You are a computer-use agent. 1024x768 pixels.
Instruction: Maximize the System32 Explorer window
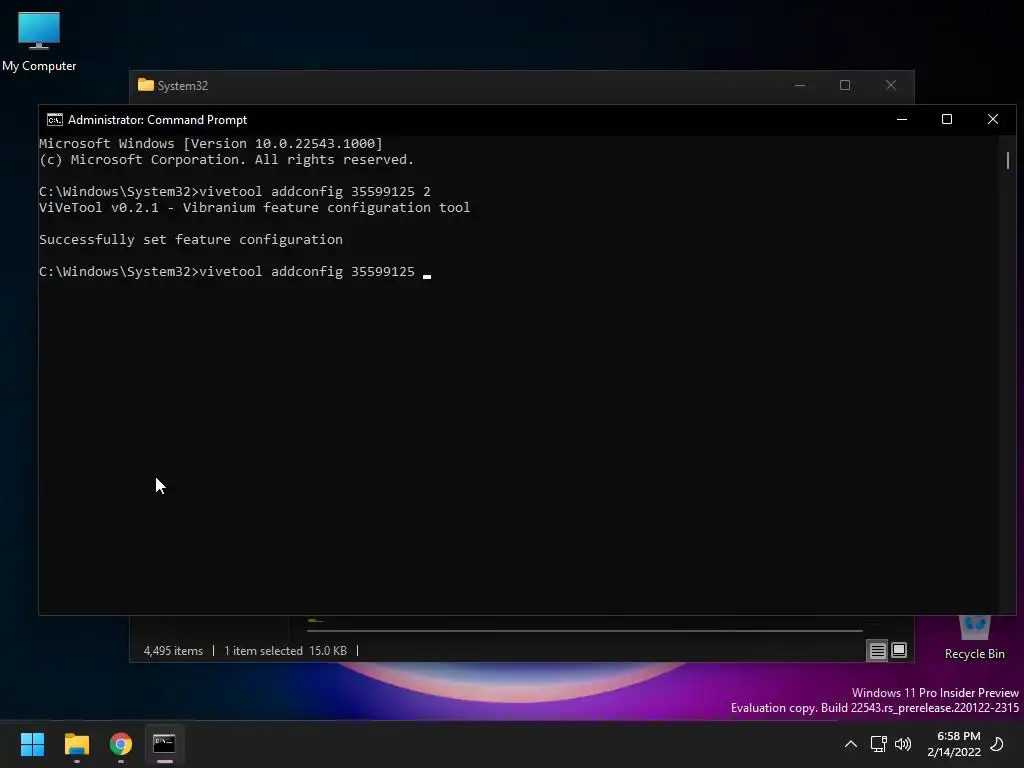pos(845,85)
